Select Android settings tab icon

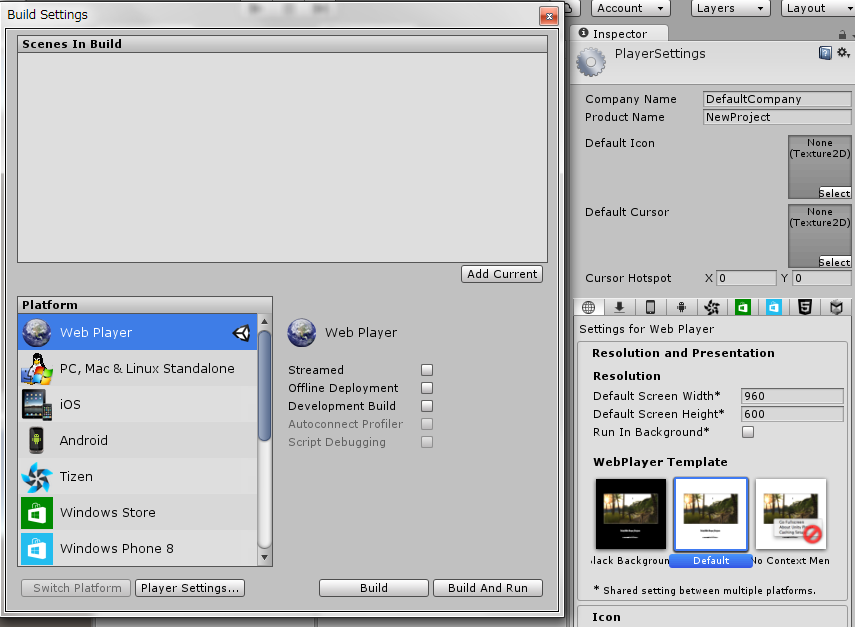(681, 308)
